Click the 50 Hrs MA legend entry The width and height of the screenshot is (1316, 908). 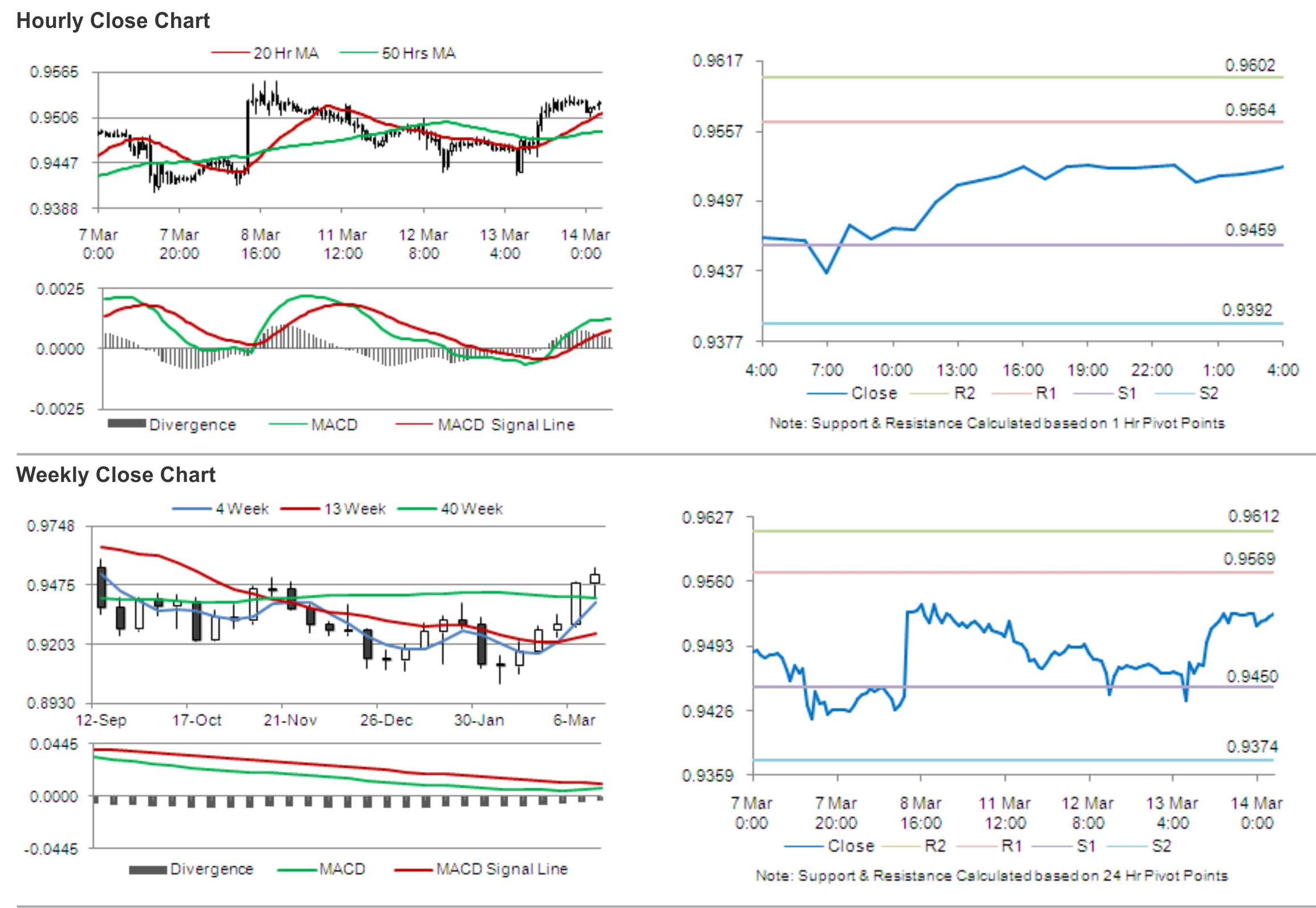(418, 54)
